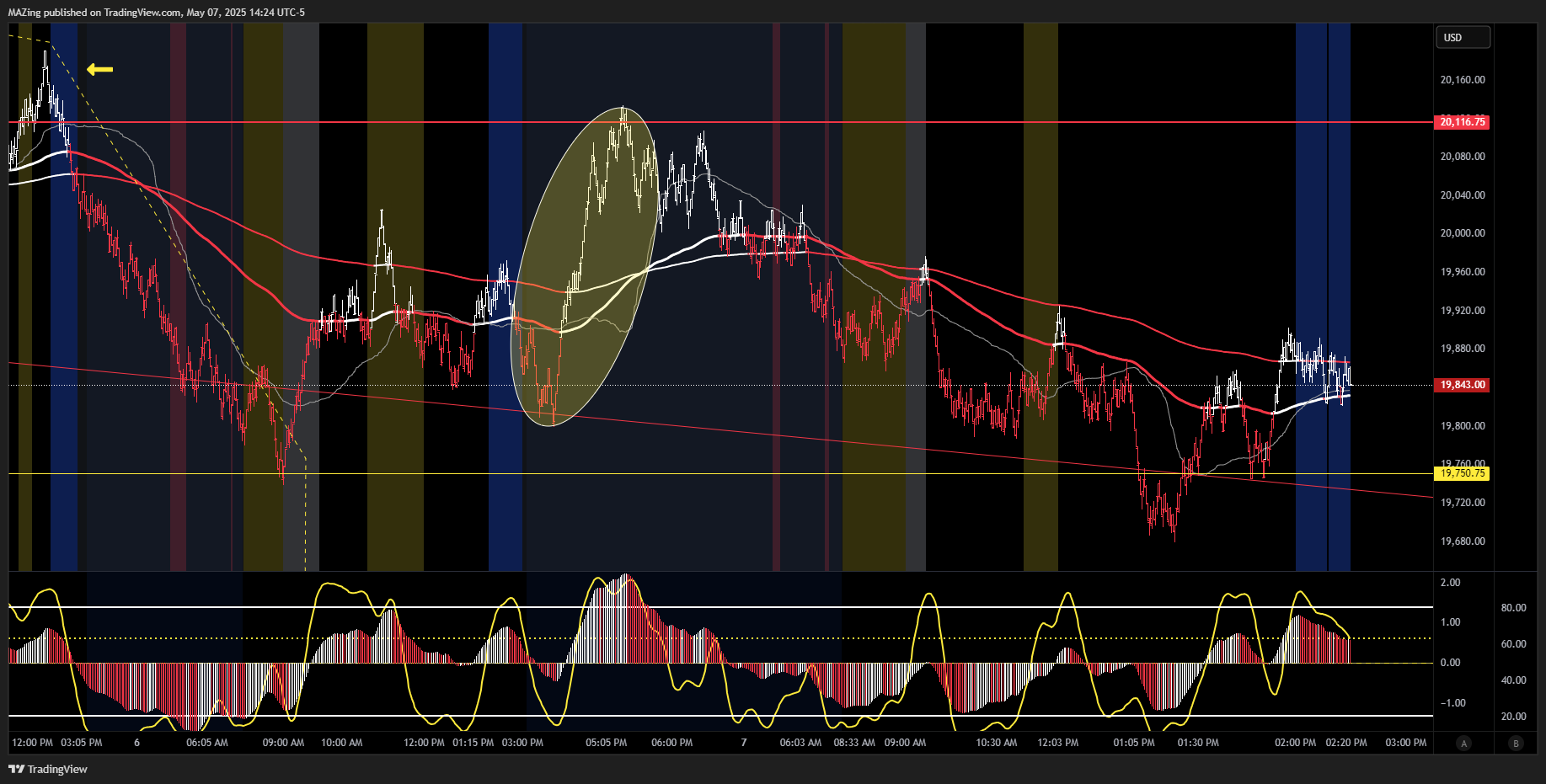Click the 01:05 PM time label
Screen dimensions: 1546x784
click(1134, 743)
